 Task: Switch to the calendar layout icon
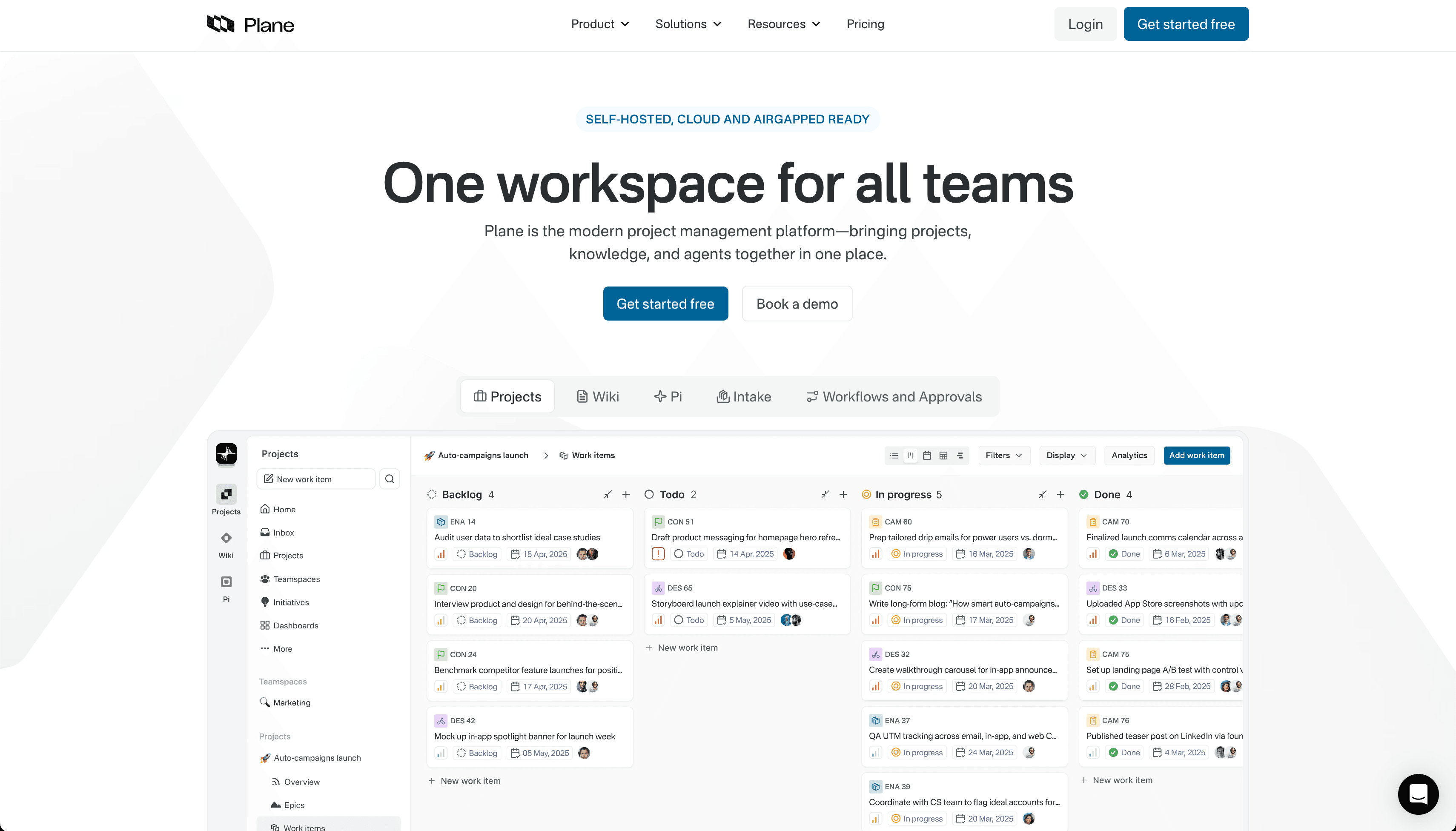pos(927,456)
